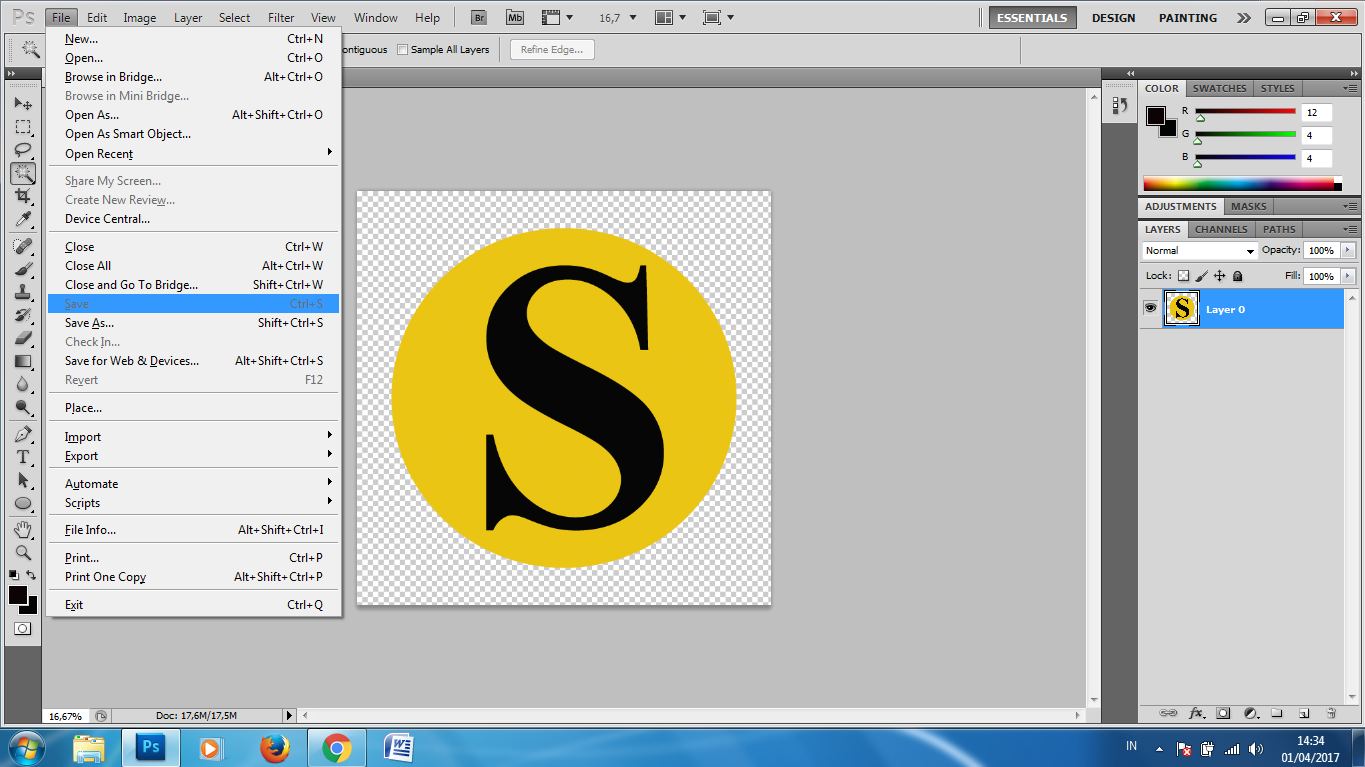Open the Opacity dropdown arrow
The image size is (1365, 767).
click(x=1349, y=250)
